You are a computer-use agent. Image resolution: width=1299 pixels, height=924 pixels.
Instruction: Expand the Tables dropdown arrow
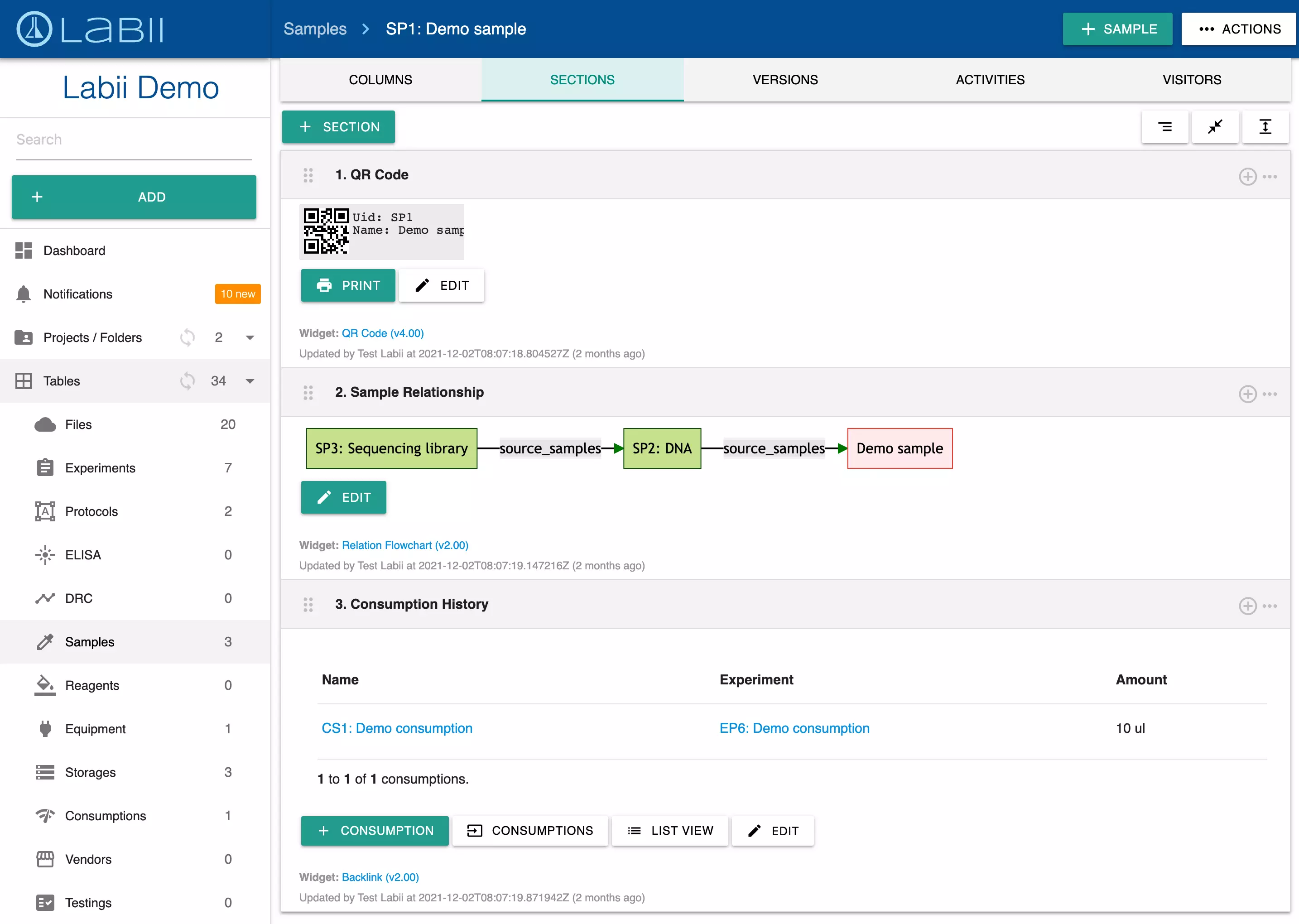point(250,380)
